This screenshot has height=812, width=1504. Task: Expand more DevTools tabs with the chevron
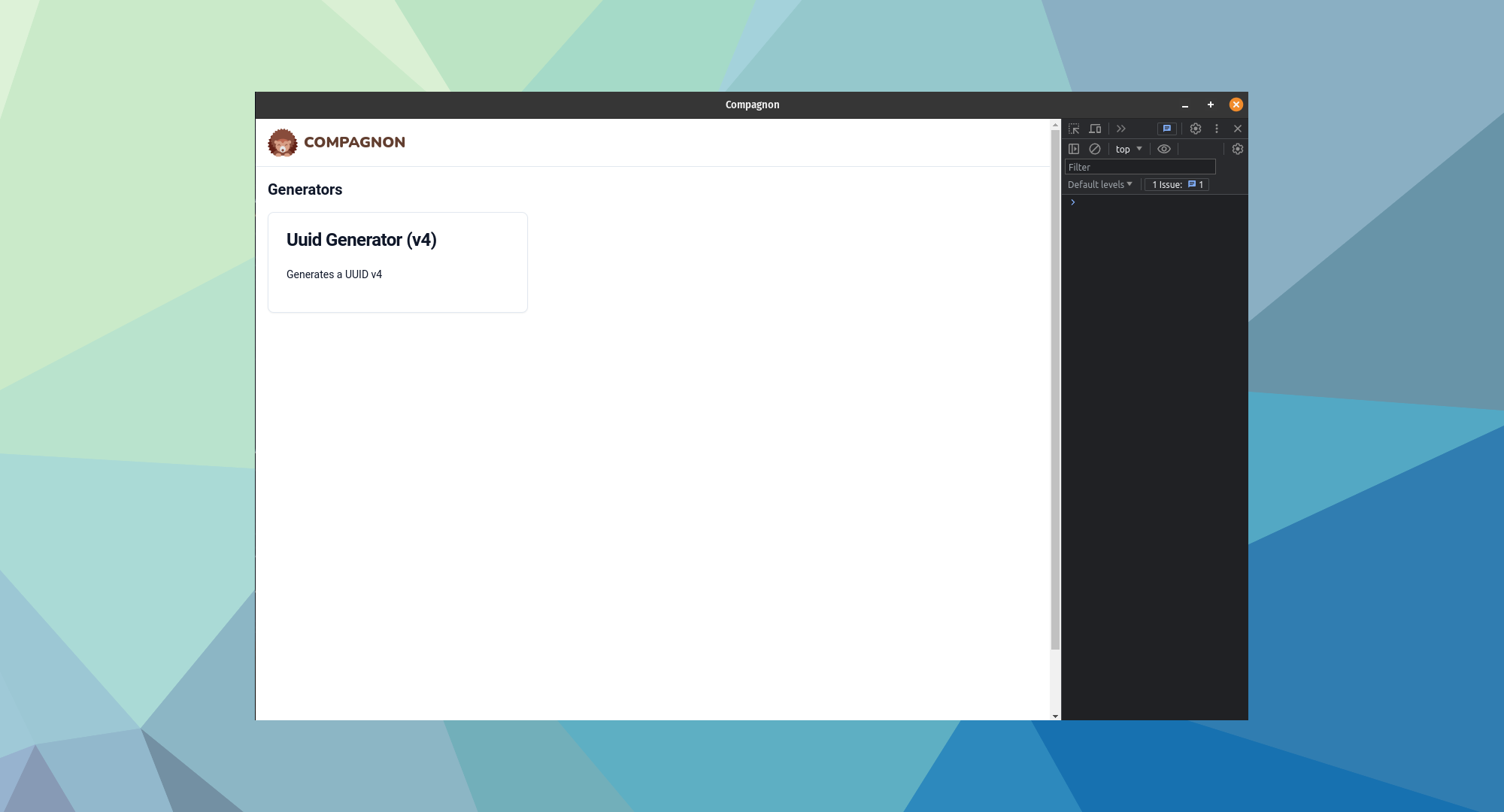[x=1121, y=129]
